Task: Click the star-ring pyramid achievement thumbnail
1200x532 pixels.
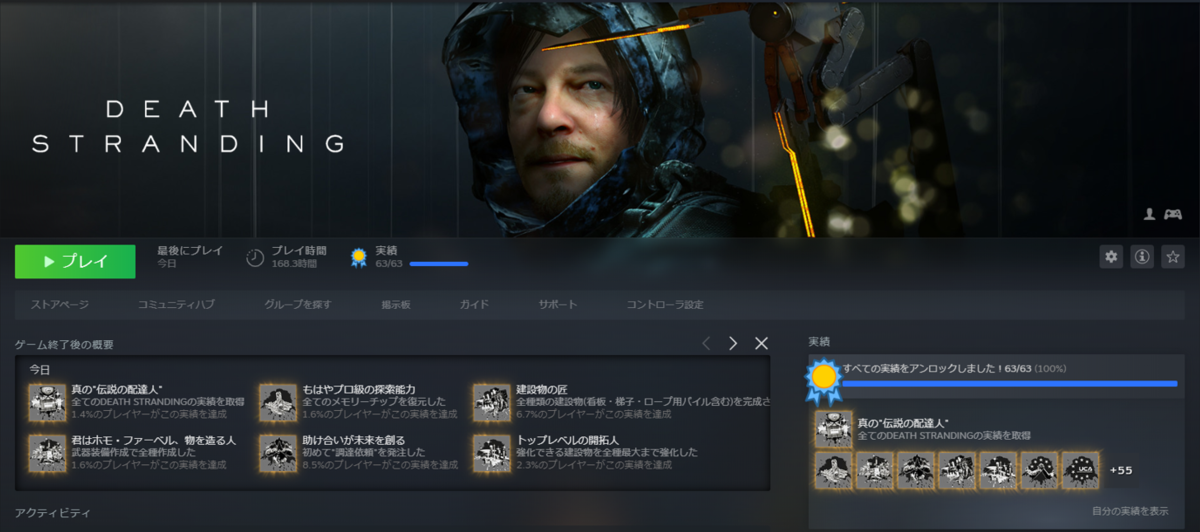Action: [1039, 470]
